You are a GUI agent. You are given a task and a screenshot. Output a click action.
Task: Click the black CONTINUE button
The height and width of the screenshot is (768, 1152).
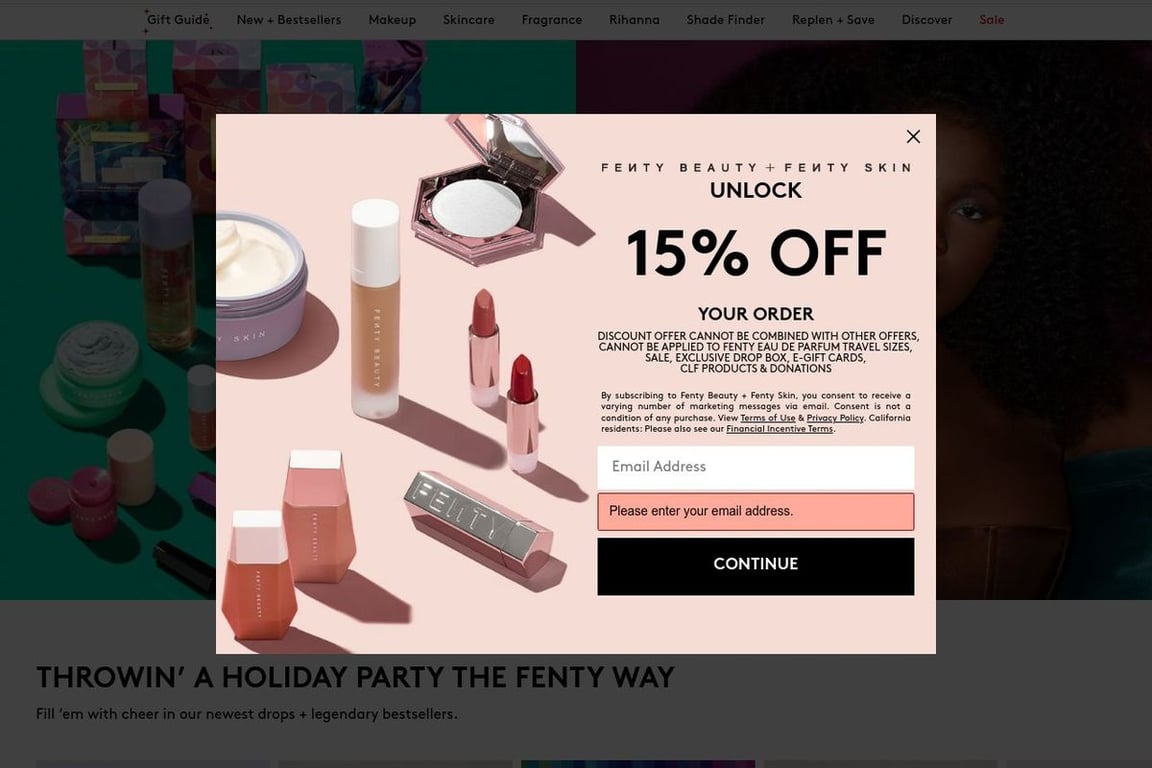(755, 566)
